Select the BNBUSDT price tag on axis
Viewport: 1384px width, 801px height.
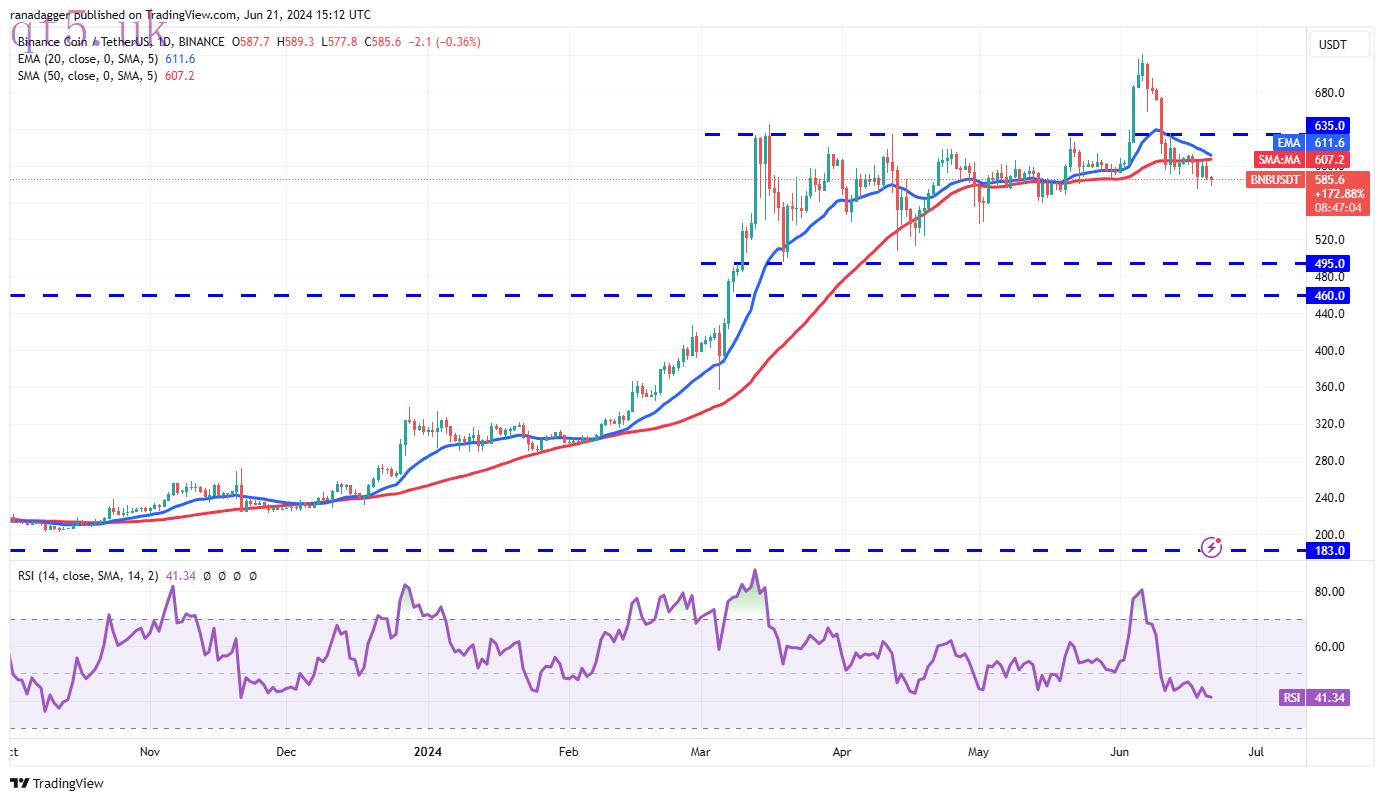(1275, 180)
